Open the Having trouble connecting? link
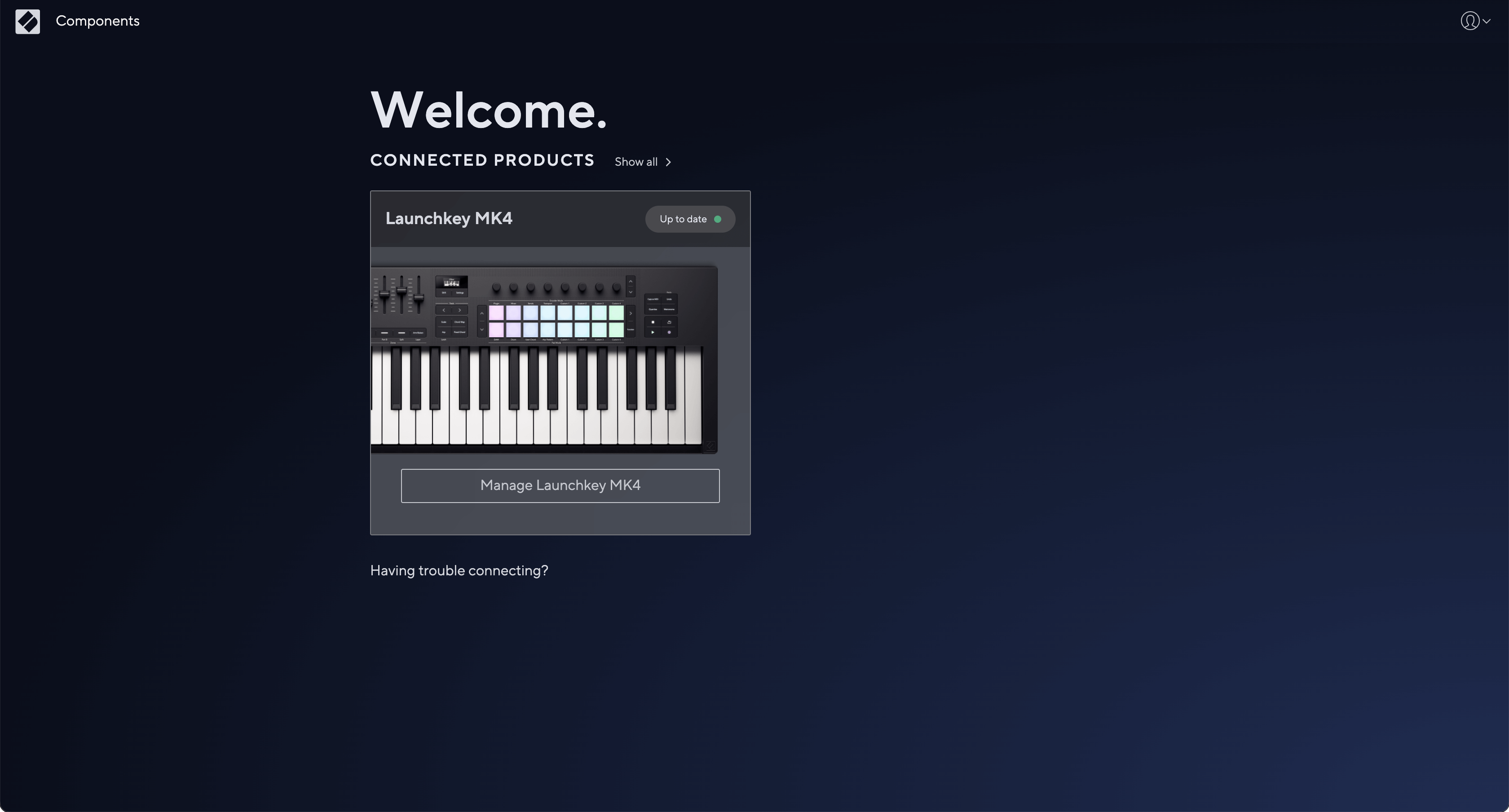This screenshot has width=1509, height=812. coord(459,571)
